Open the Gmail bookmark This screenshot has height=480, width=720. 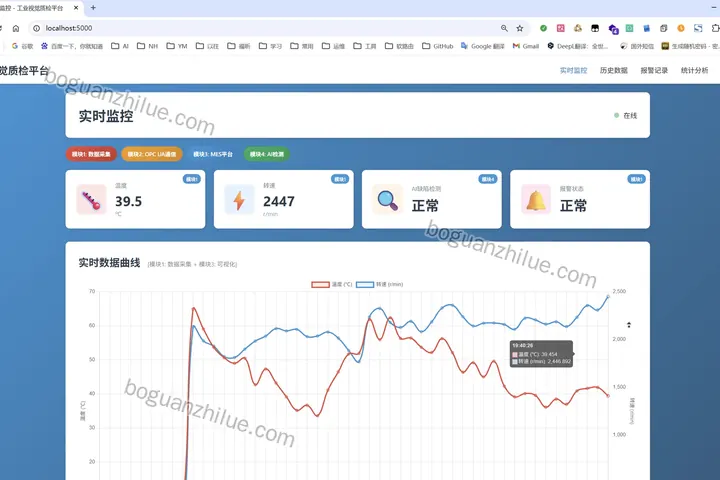tap(526, 46)
